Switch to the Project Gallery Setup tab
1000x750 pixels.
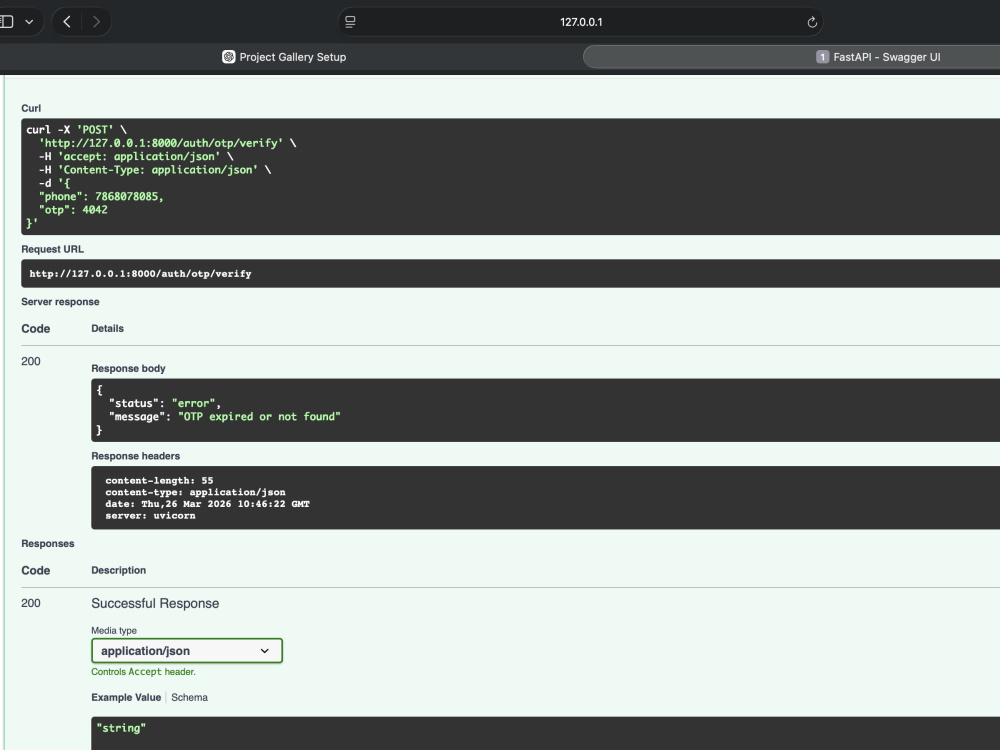pyautogui.click(x=284, y=57)
